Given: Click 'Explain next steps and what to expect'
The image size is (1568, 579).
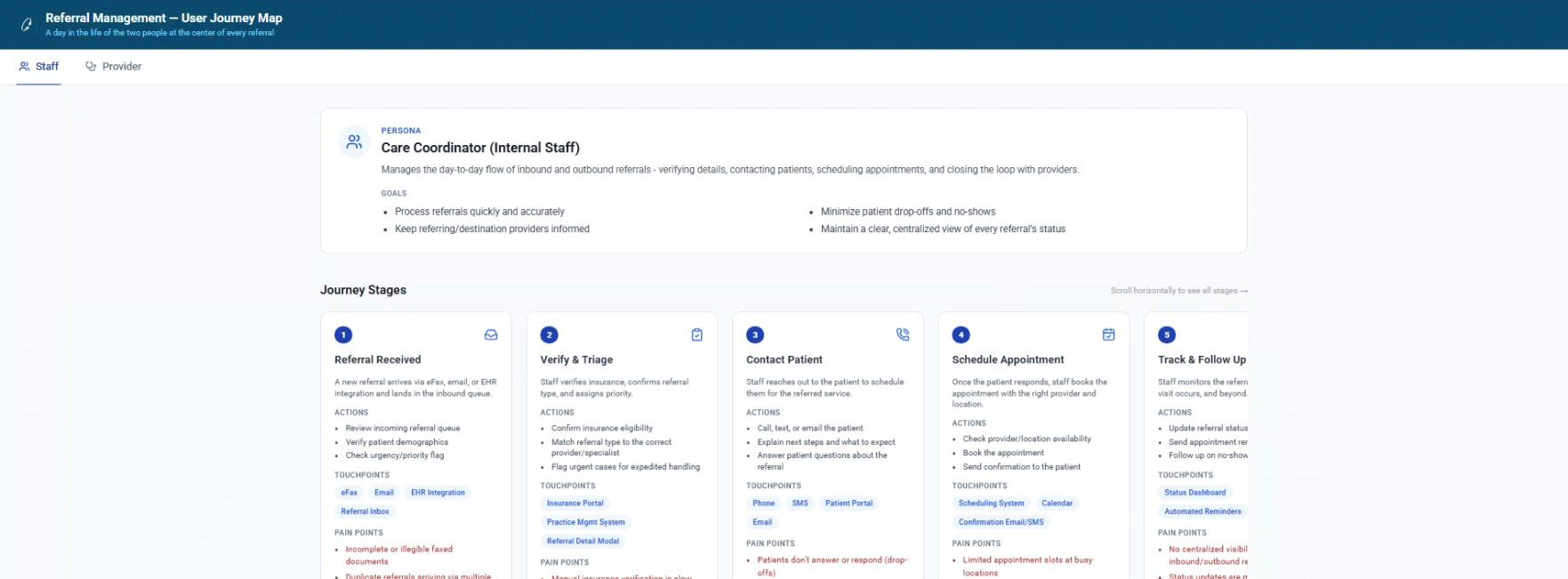Looking at the screenshot, I should pyautogui.click(x=826, y=442).
